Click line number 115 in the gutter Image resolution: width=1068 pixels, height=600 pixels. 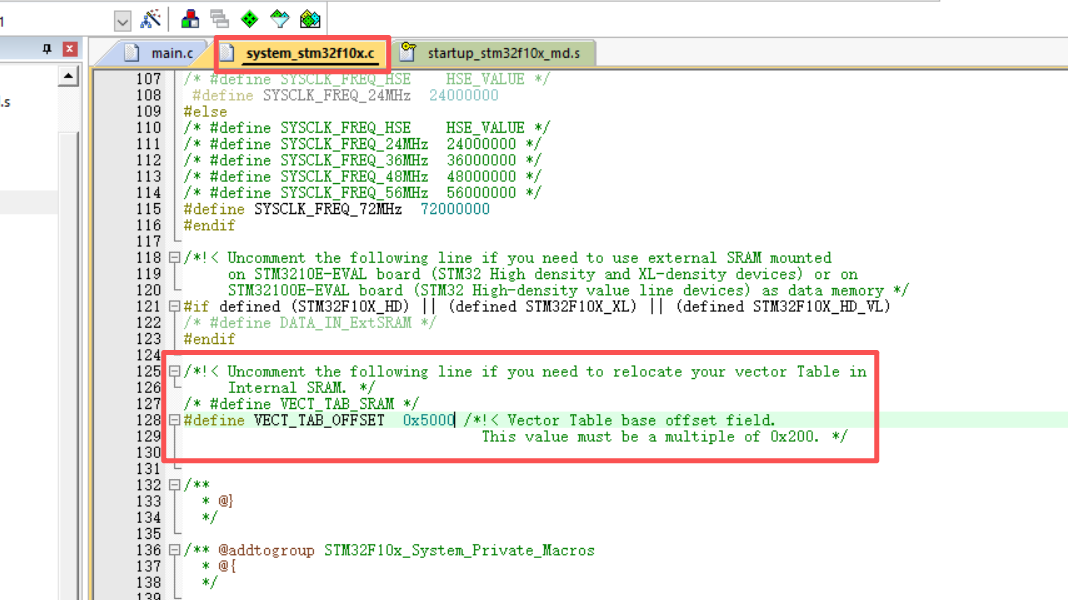pyautogui.click(x=148, y=209)
